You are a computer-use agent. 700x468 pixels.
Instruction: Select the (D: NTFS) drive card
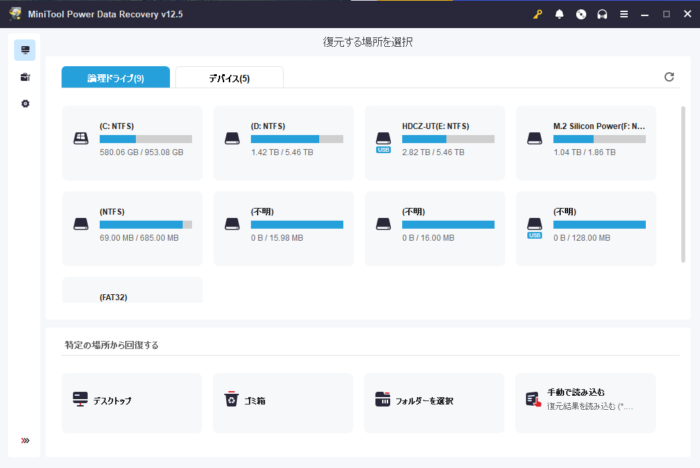tap(283, 143)
